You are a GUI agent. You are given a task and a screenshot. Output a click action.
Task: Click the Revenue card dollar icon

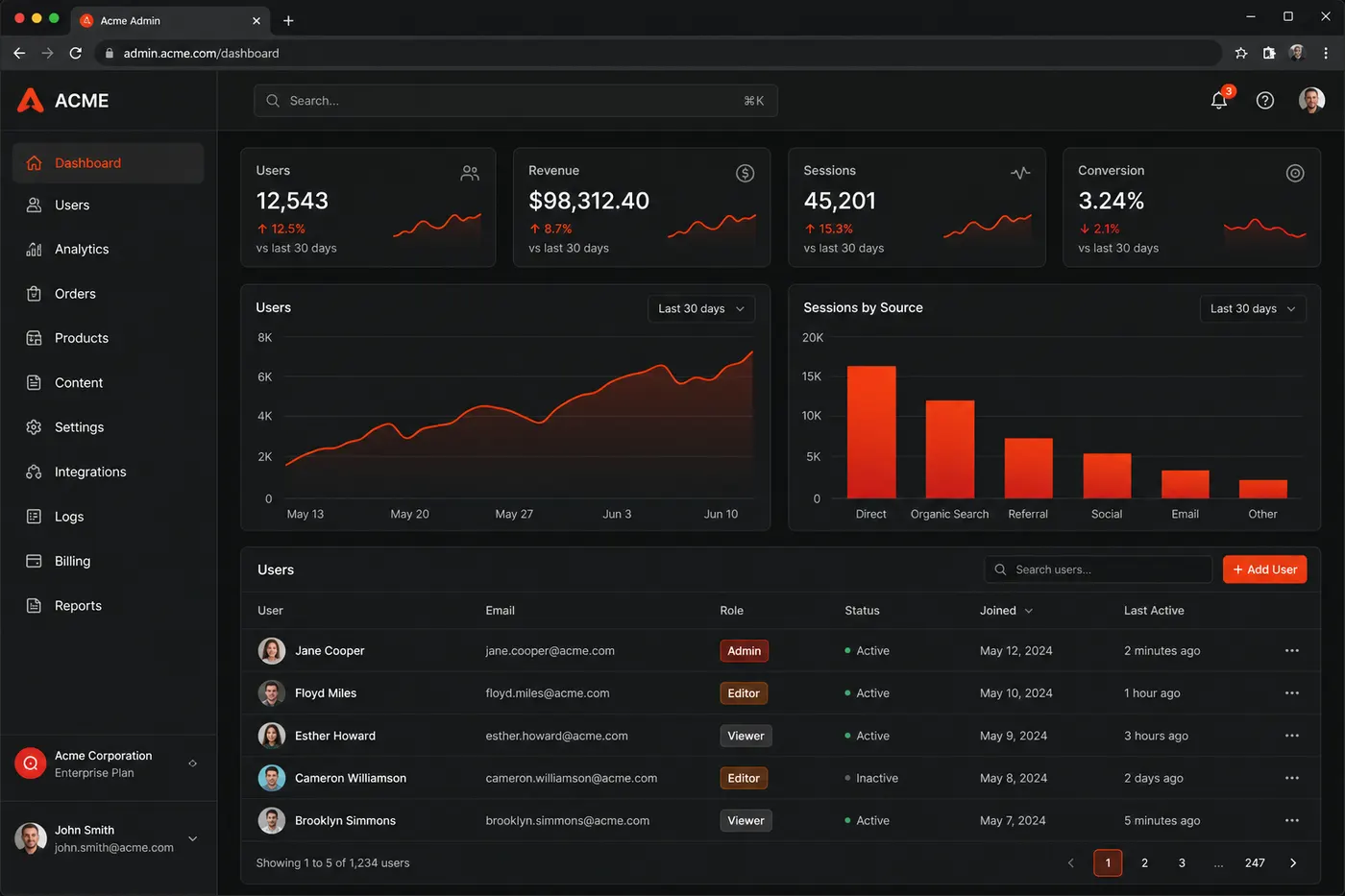(x=745, y=173)
